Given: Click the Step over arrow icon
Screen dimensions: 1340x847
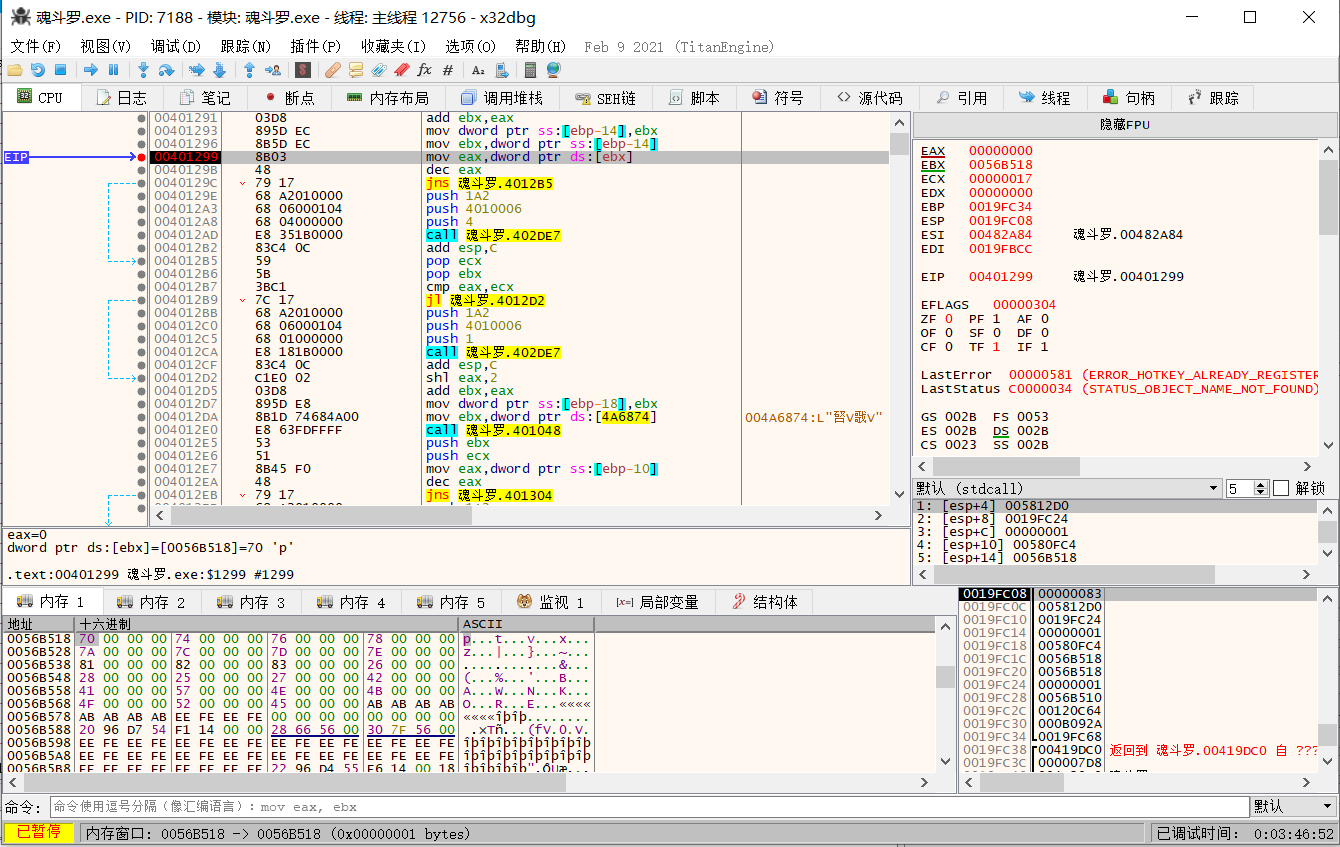Looking at the screenshot, I should pos(166,70).
